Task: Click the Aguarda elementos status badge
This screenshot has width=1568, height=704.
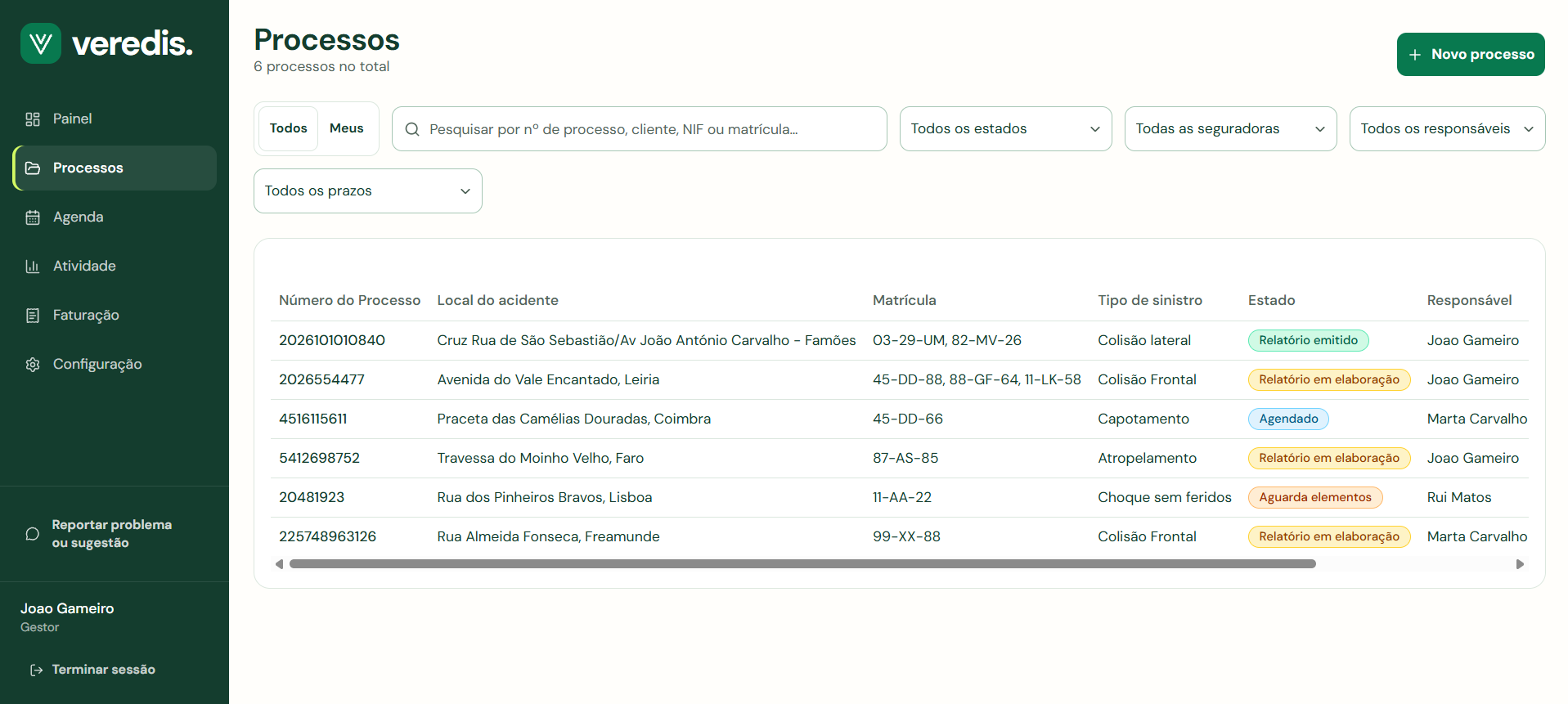Action: (x=1315, y=498)
